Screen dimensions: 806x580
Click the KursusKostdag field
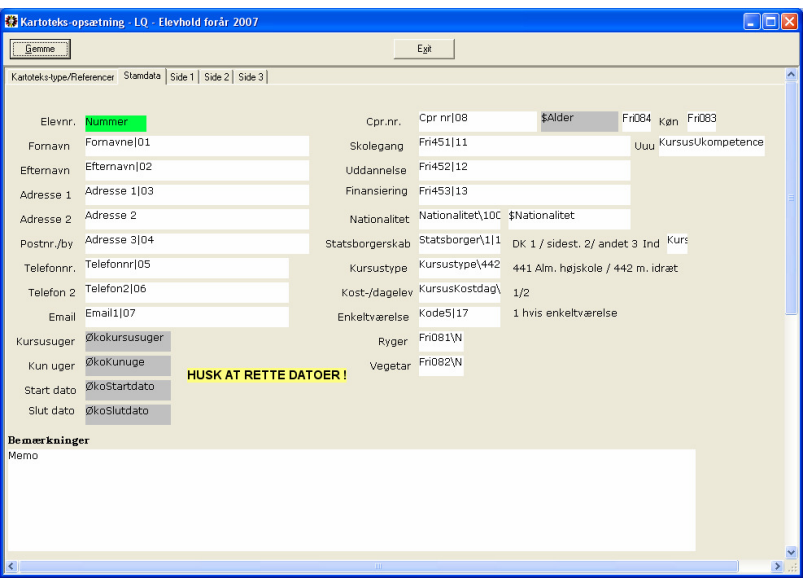point(460,293)
